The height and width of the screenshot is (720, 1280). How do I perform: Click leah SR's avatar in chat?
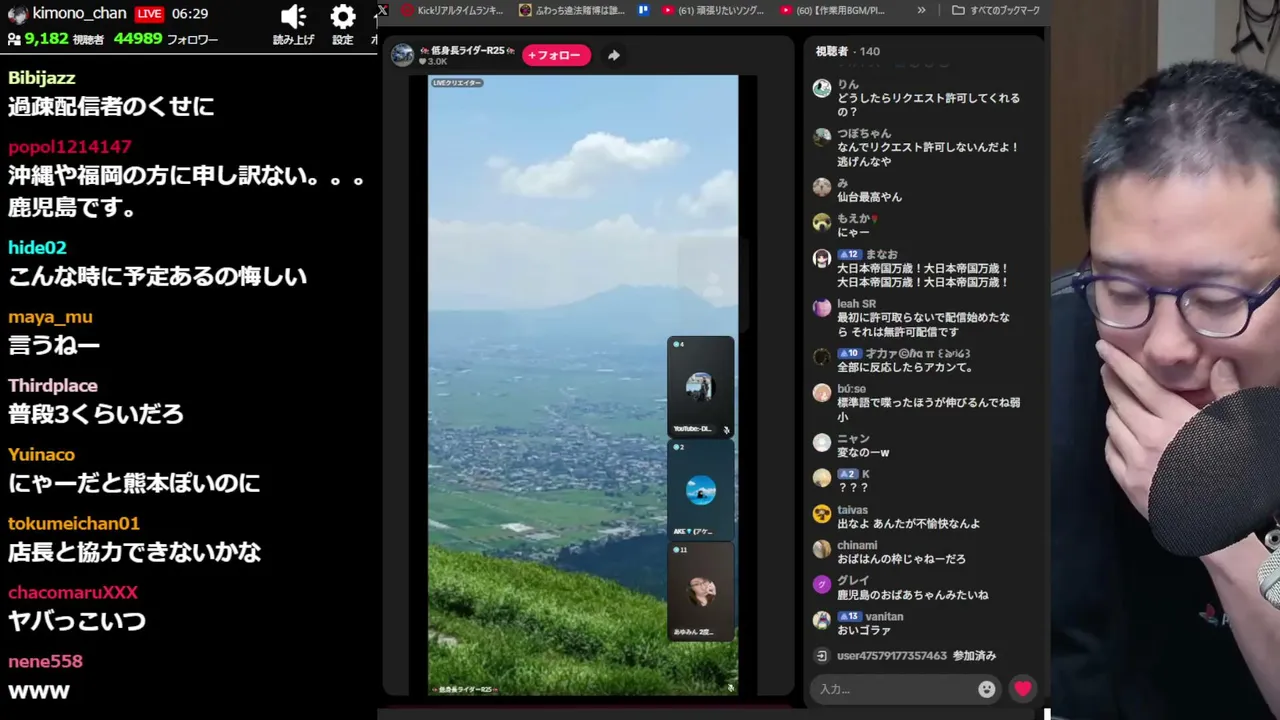coord(822,308)
